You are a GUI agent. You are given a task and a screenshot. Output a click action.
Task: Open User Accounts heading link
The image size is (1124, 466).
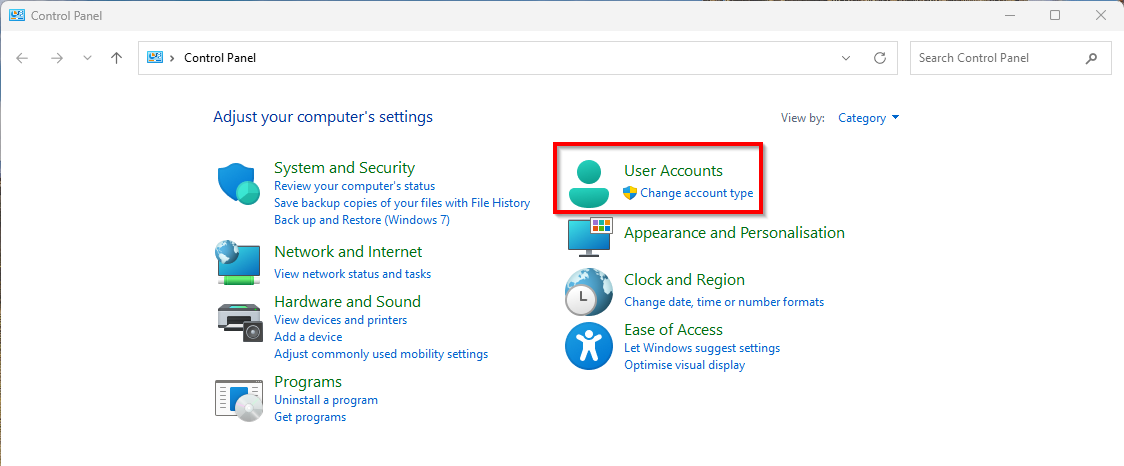[674, 171]
